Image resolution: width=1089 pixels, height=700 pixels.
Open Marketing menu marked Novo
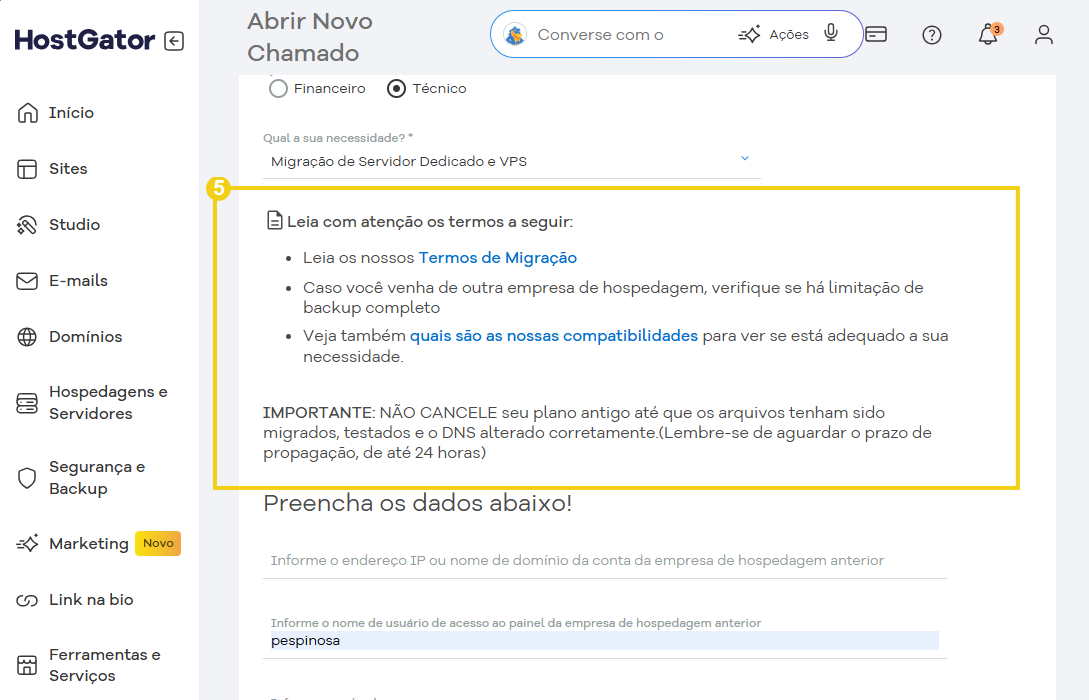pos(89,544)
